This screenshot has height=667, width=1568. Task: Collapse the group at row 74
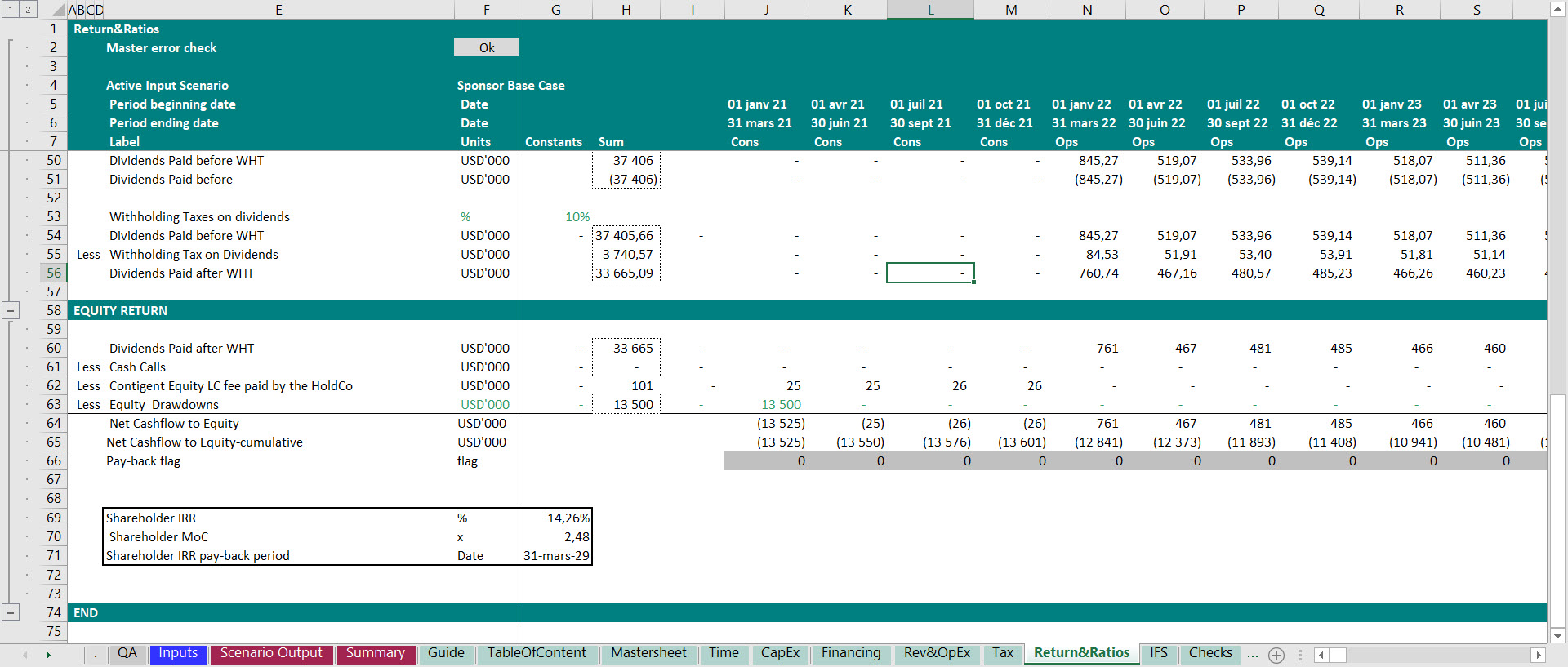11,612
